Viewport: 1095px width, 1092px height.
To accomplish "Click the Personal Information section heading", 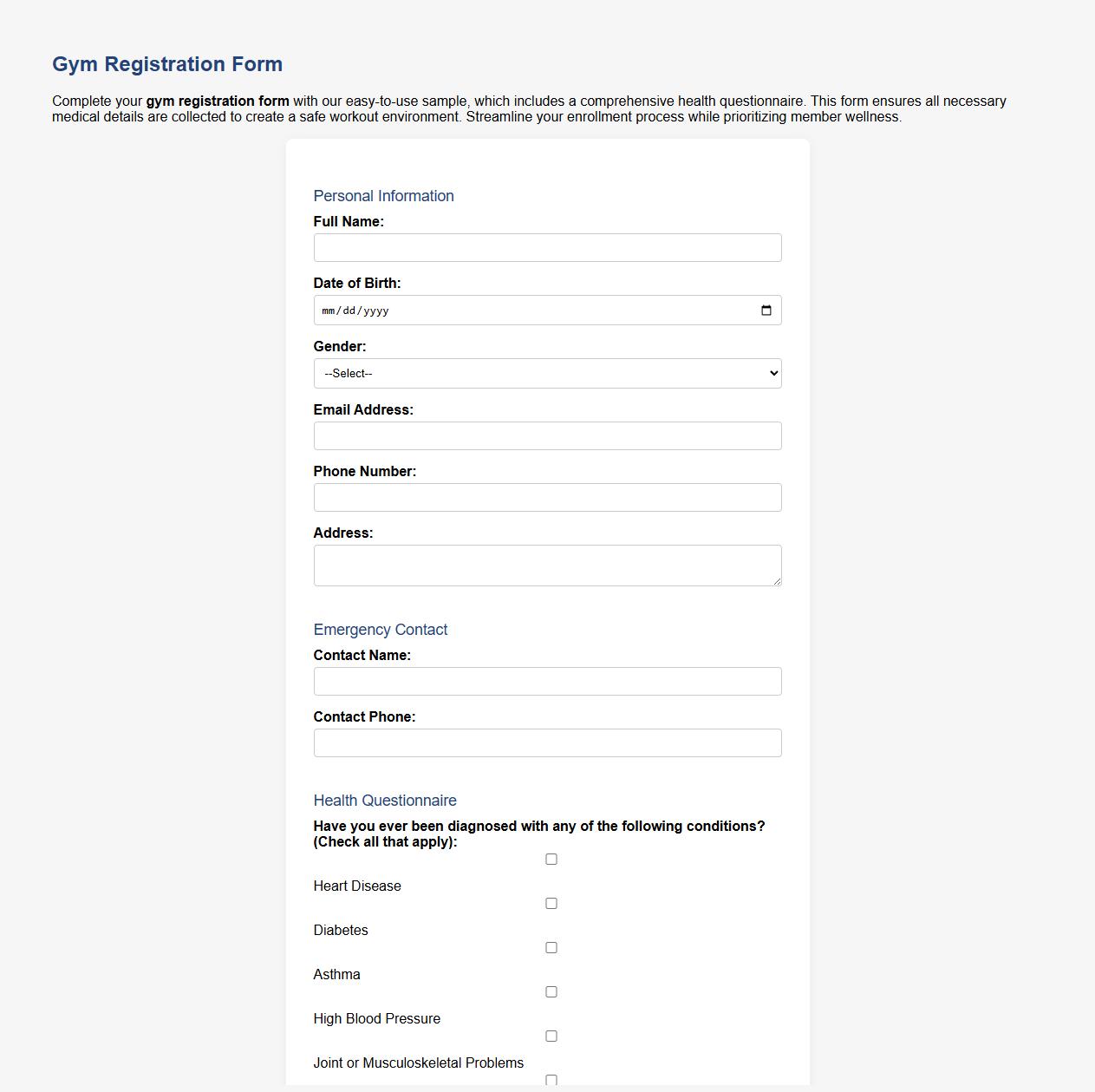I will click(x=384, y=196).
